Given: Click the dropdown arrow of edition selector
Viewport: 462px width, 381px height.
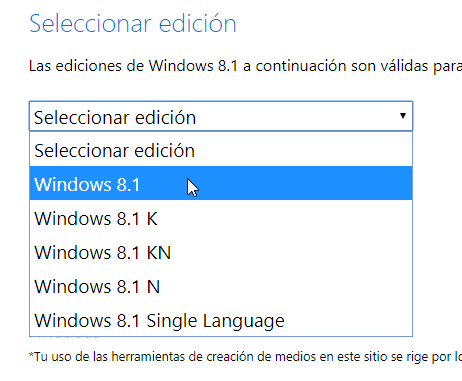Looking at the screenshot, I should [x=403, y=116].
